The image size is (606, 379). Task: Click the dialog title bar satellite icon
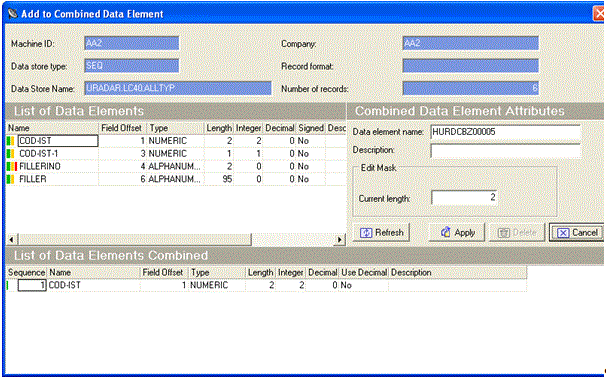tap(12, 14)
